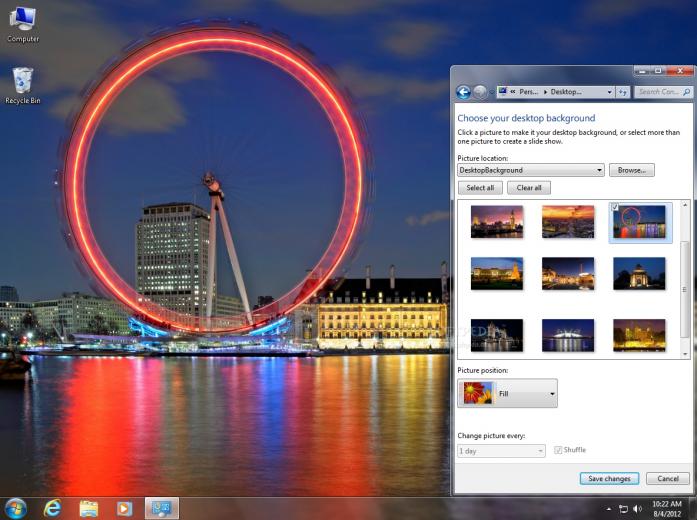
Task: Uncheck the London Eye wallpaper checkbox
Action: (615, 207)
